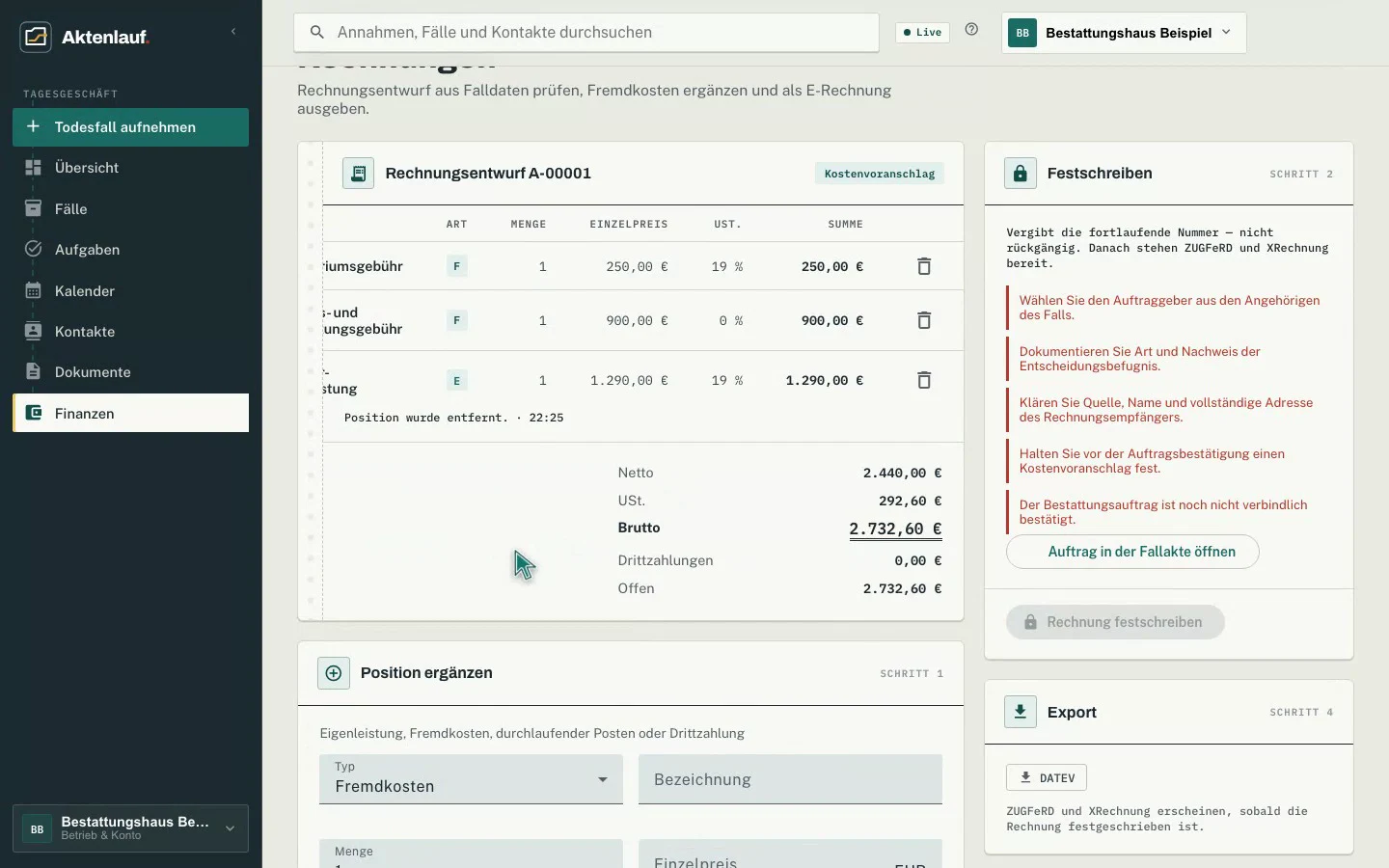1389x868 pixels.
Task: Collapse the sidebar with the chevron
Action: pos(232,32)
